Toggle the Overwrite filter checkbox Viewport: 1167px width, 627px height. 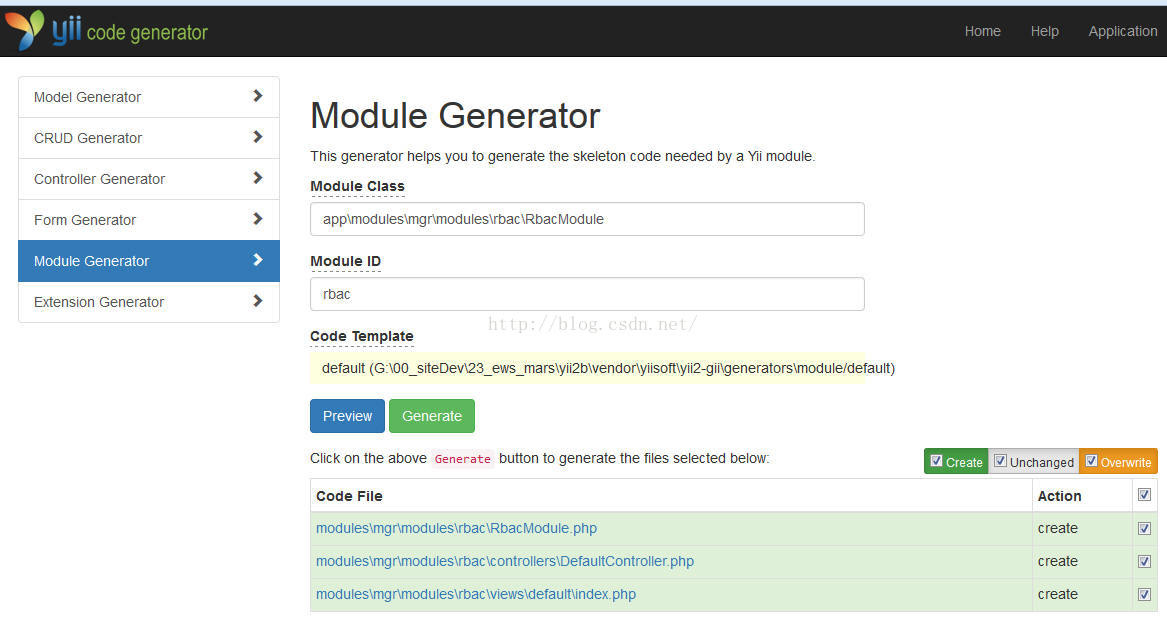pyautogui.click(x=1091, y=461)
